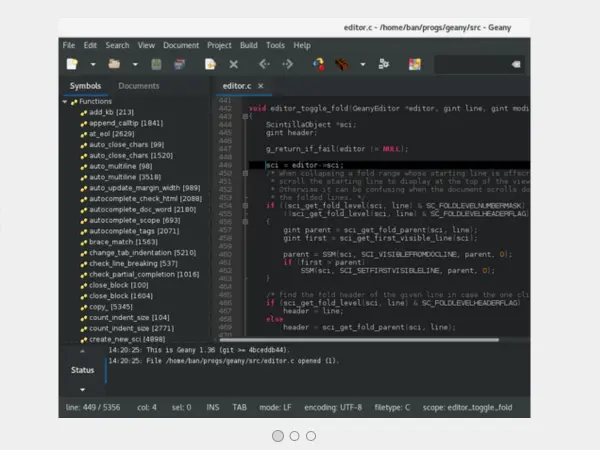Click the Open file folder icon
600x450 pixels.
[115, 64]
